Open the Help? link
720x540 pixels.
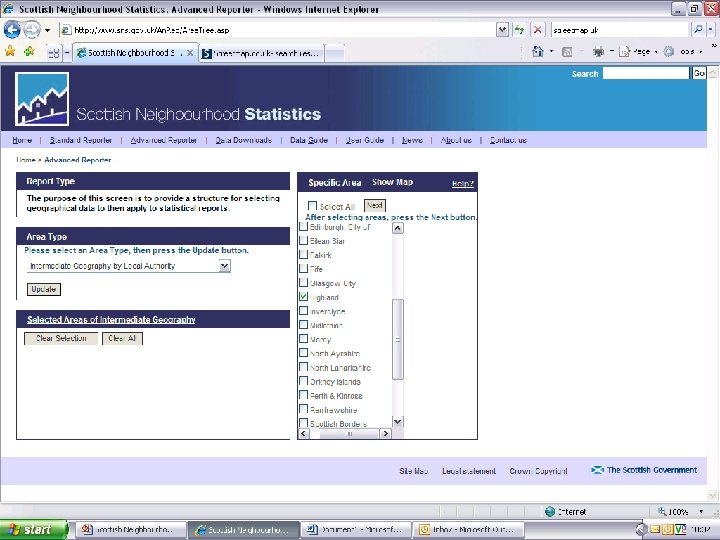pyautogui.click(x=462, y=184)
